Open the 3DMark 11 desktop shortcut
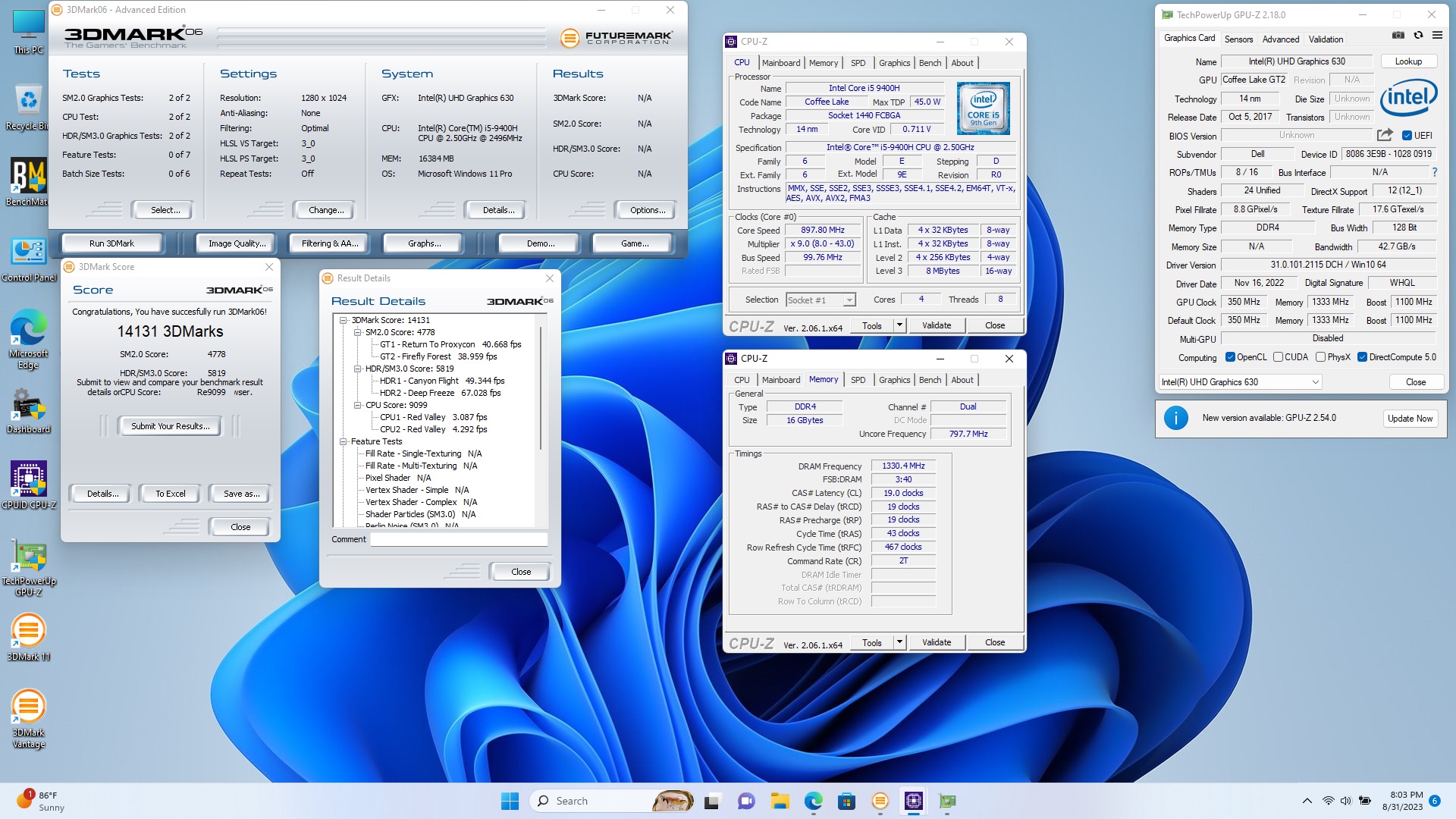The height and width of the screenshot is (819, 1456). point(29,638)
